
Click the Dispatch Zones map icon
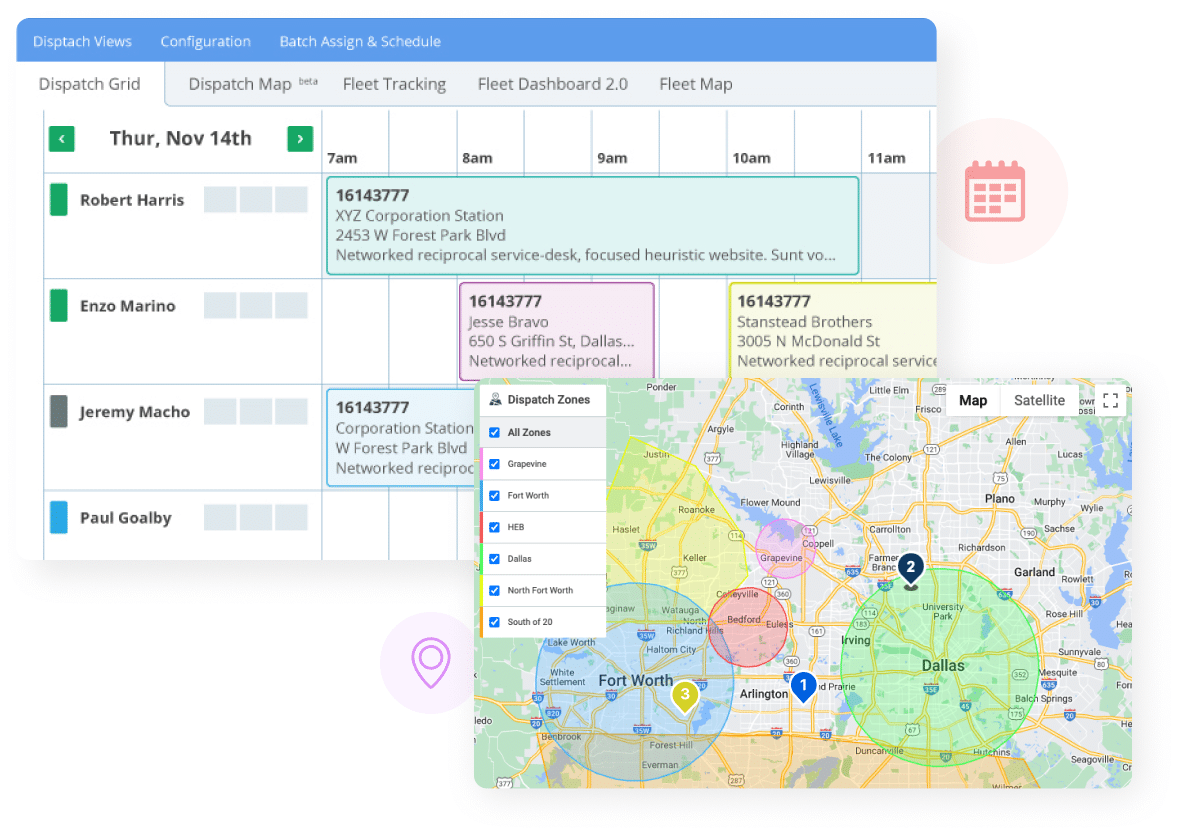click(x=495, y=399)
